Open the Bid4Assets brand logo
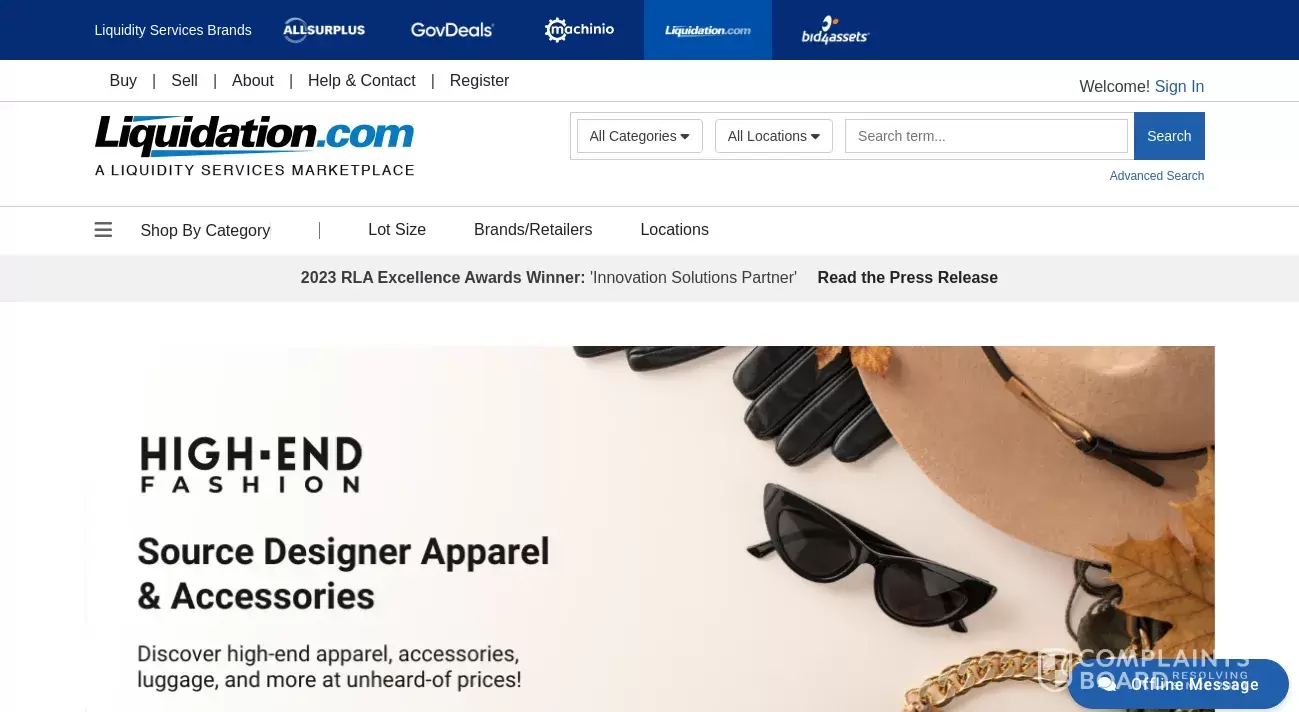Image resolution: width=1299 pixels, height=712 pixels. point(835,30)
